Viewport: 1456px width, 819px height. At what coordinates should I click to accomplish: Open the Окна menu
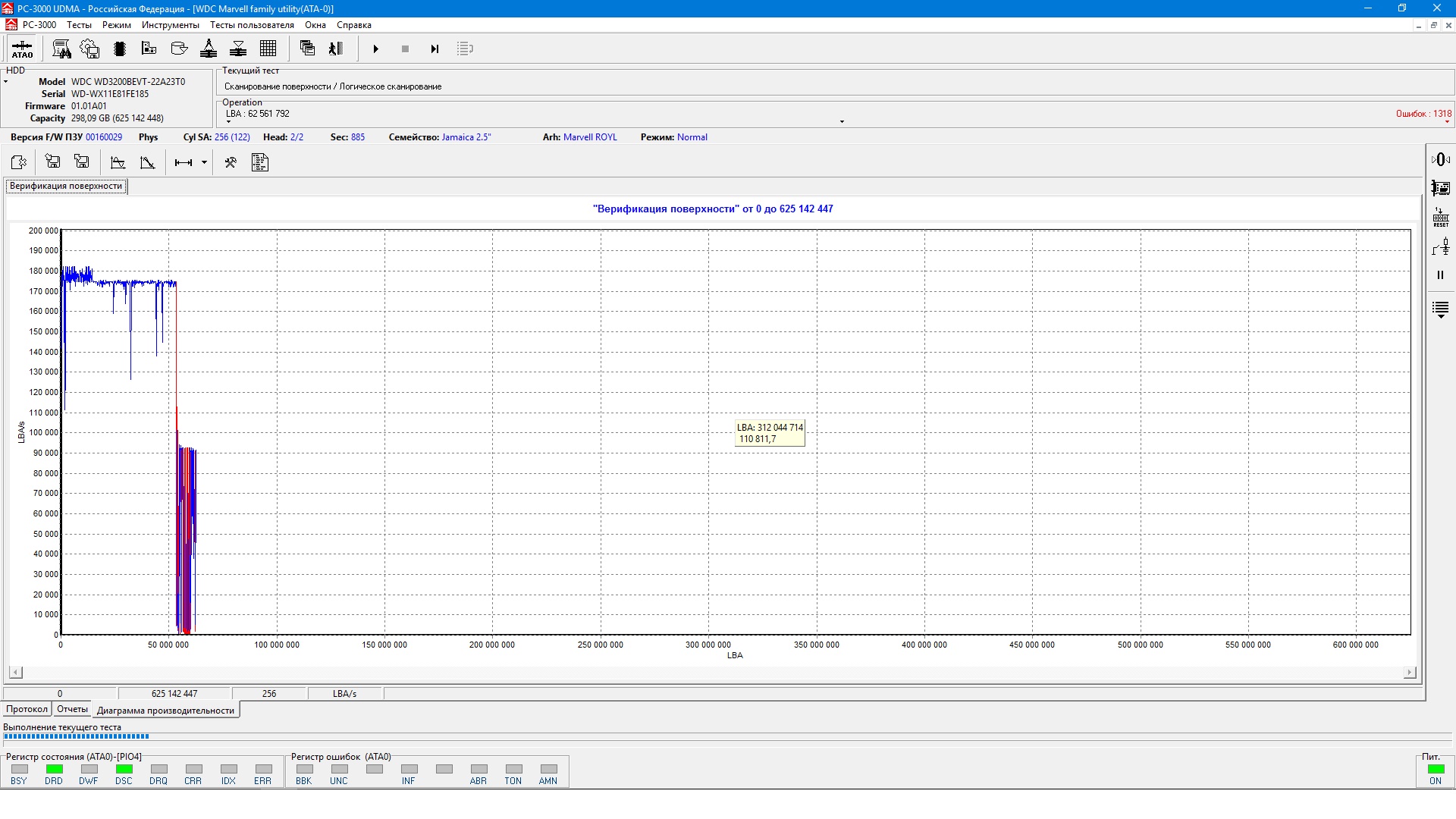pos(315,25)
